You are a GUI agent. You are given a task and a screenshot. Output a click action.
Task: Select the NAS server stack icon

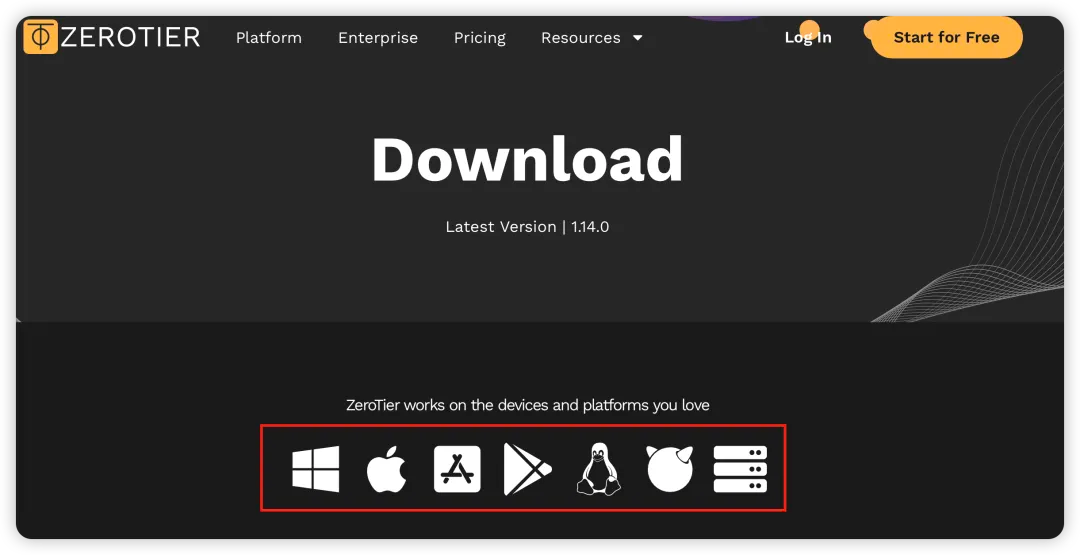pos(740,469)
